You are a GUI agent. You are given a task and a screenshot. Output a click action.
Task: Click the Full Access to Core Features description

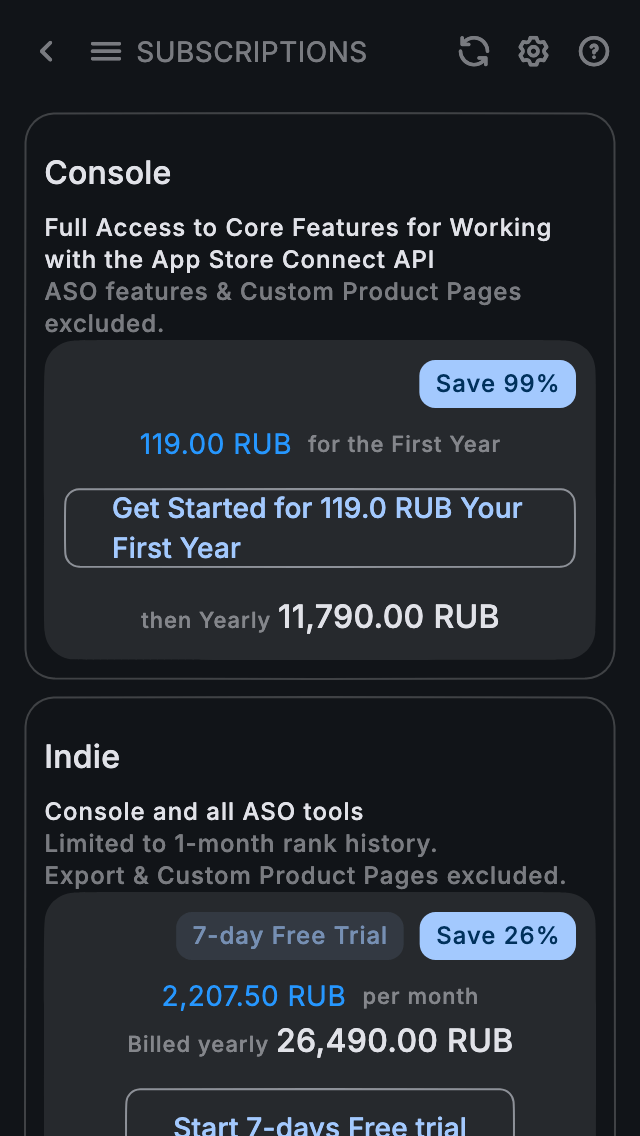click(298, 243)
